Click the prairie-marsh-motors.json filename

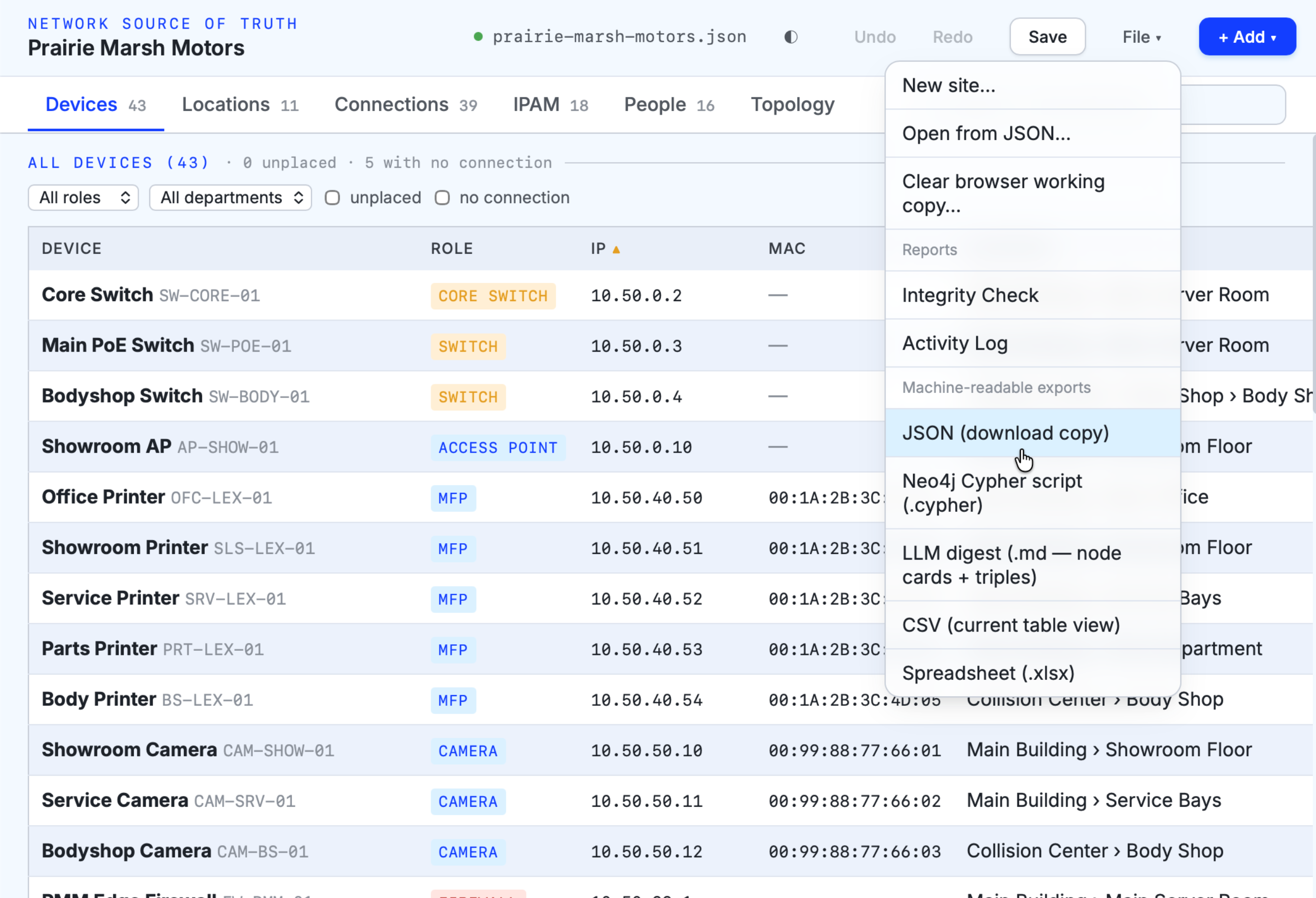620,37
